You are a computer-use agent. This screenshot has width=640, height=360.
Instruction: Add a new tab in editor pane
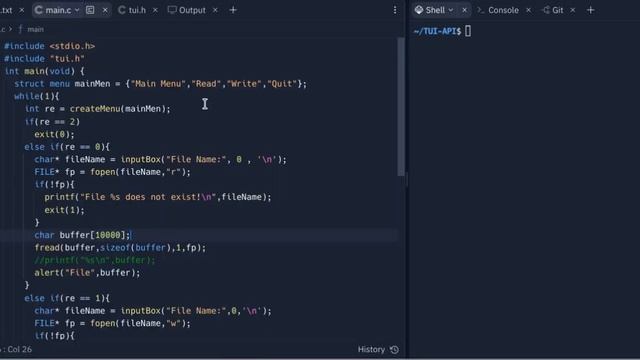coord(233,10)
